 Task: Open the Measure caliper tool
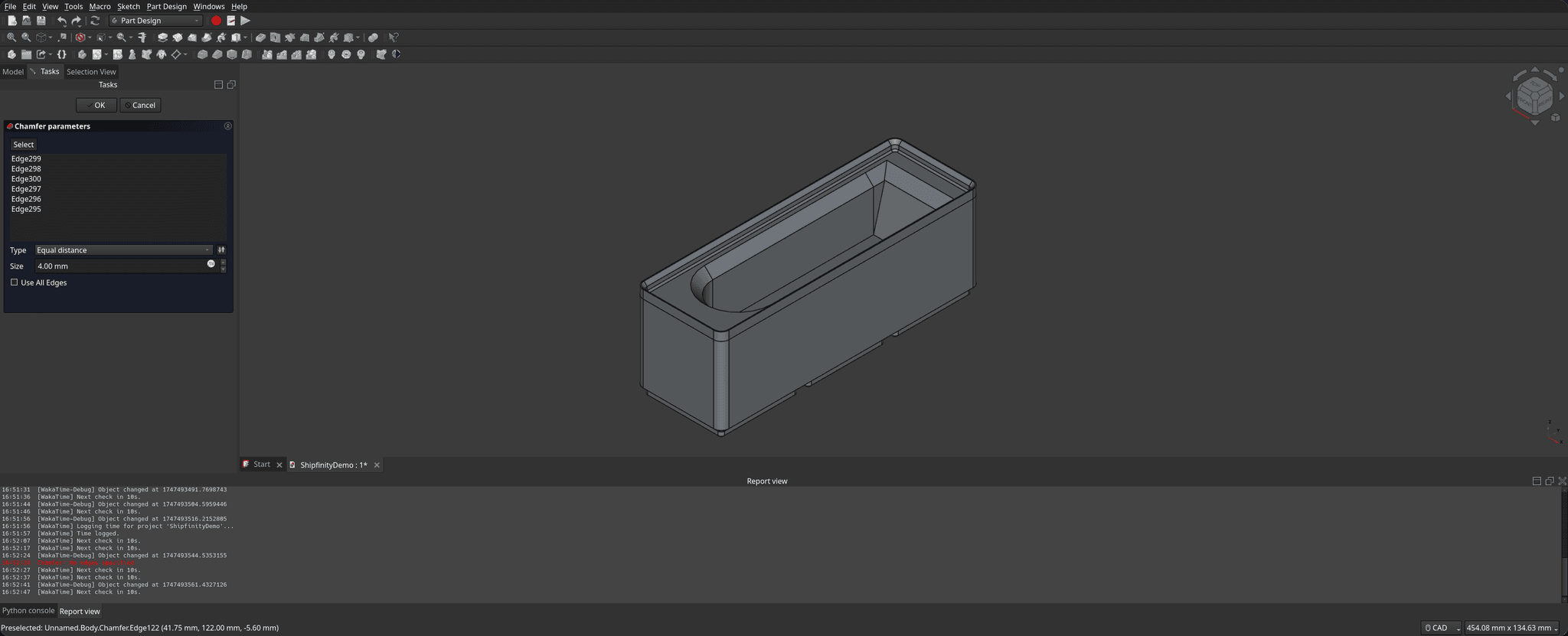(x=142, y=37)
